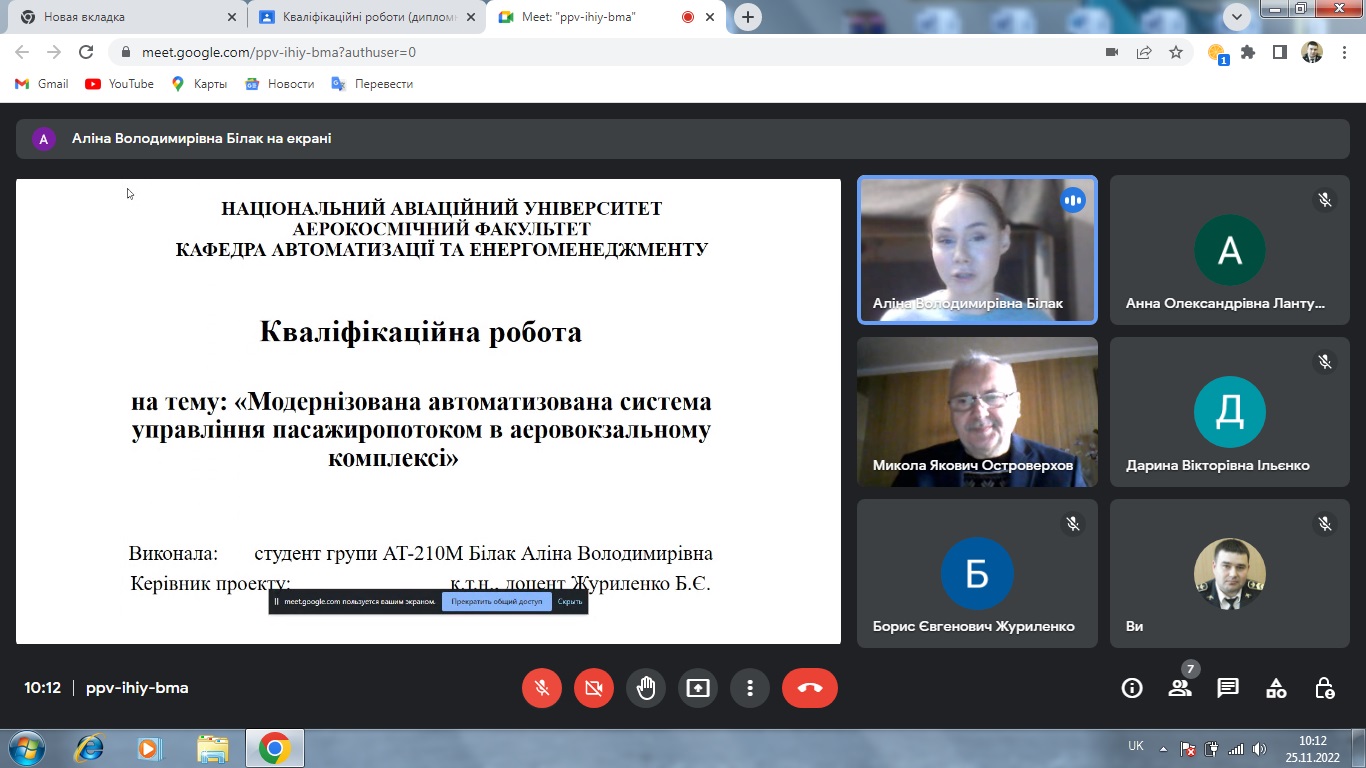Open the activities panel

(1276, 688)
